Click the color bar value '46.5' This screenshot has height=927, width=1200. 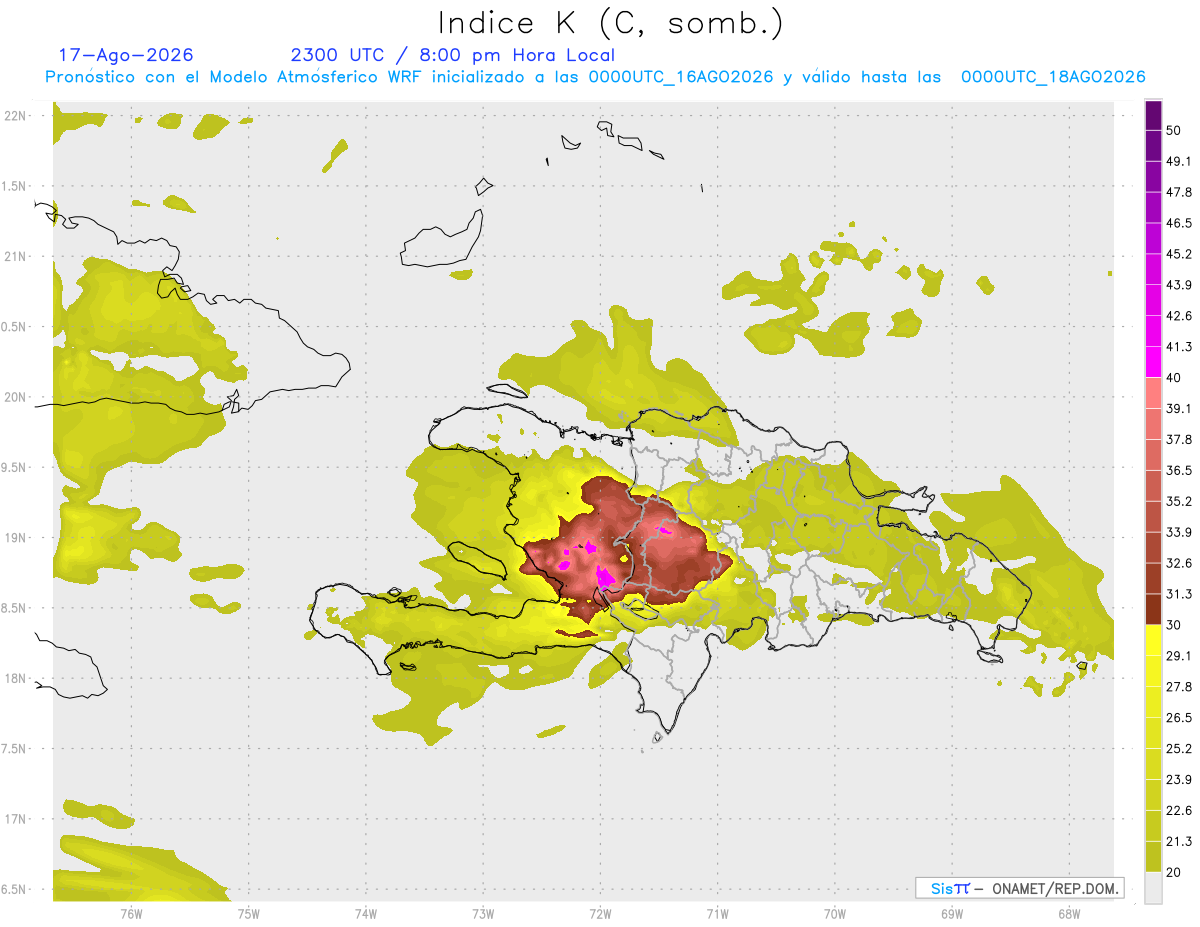pos(1179,223)
